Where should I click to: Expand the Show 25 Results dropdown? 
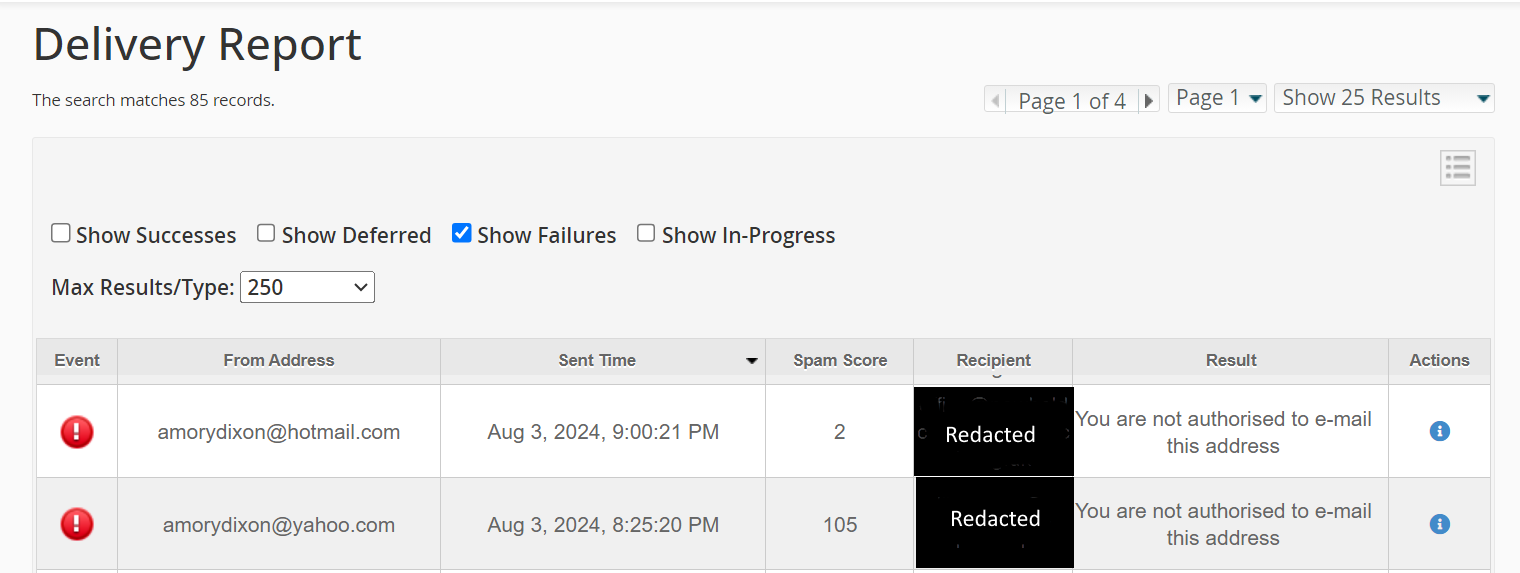click(x=1383, y=98)
